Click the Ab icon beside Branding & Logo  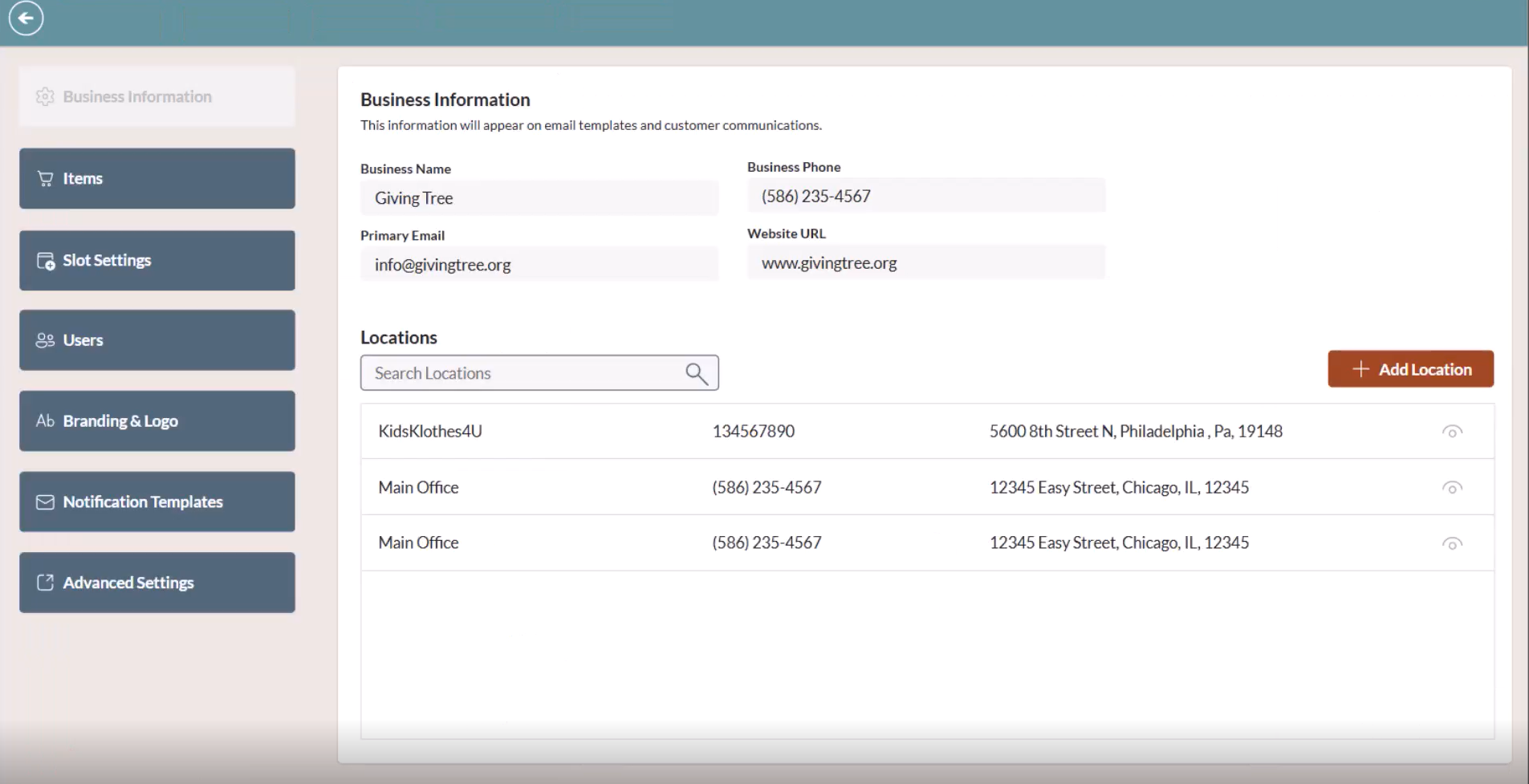coord(45,420)
